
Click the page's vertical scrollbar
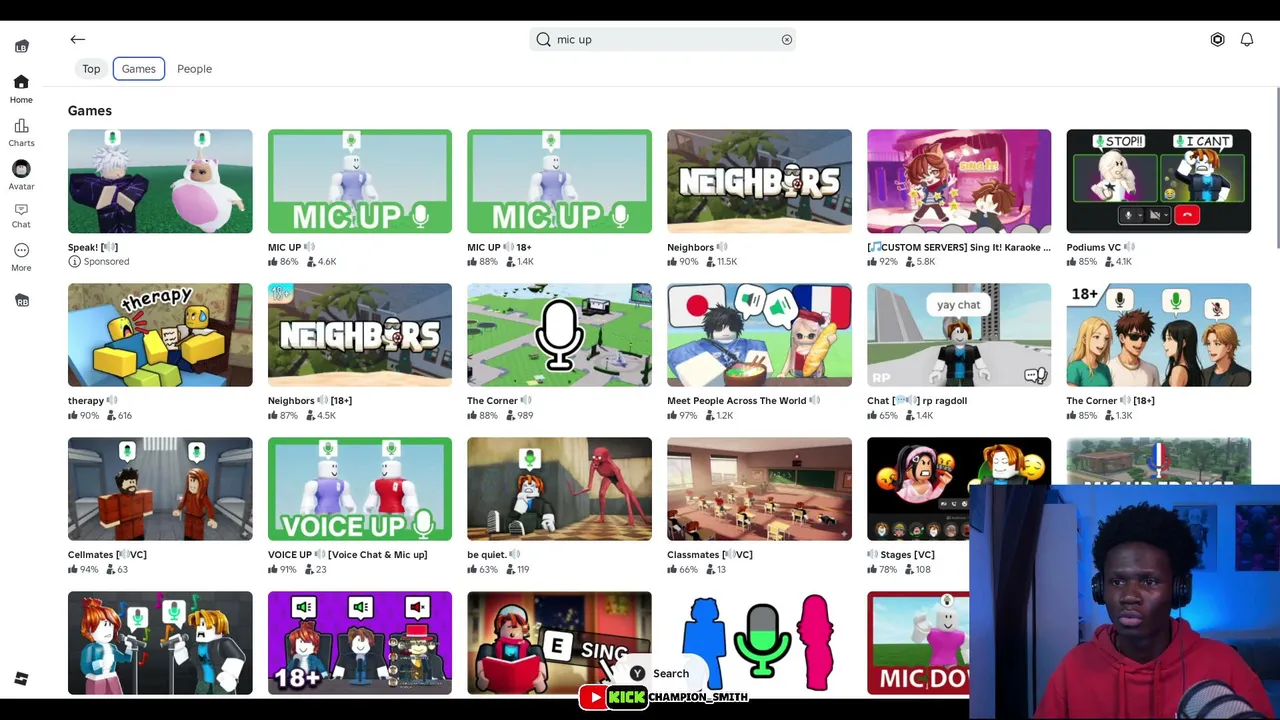tap(1277, 170)
